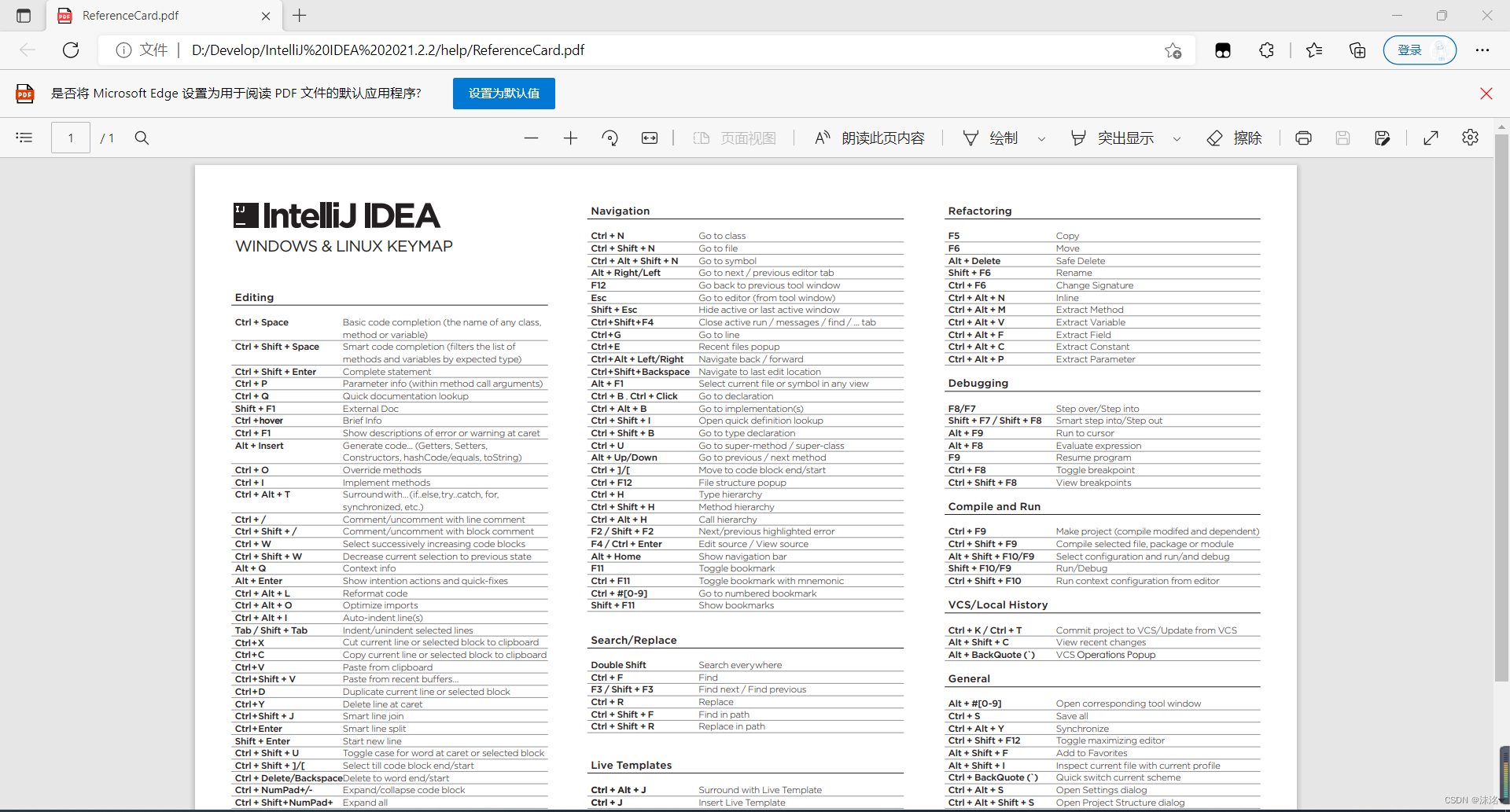
Task: Open the black extension icon
Action: click(1223, 50)
